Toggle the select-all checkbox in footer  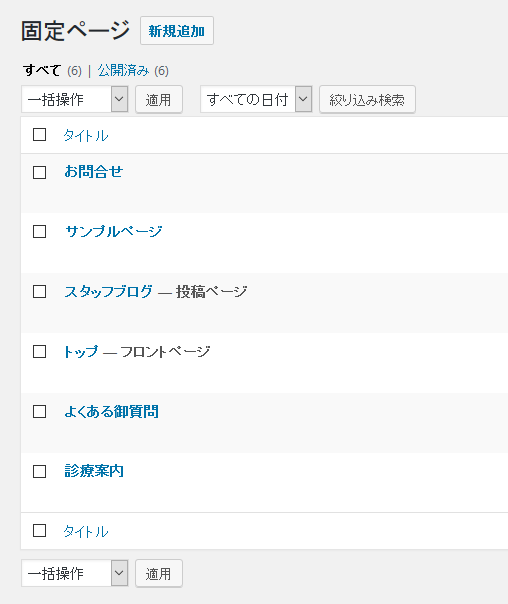click(40, 531)
